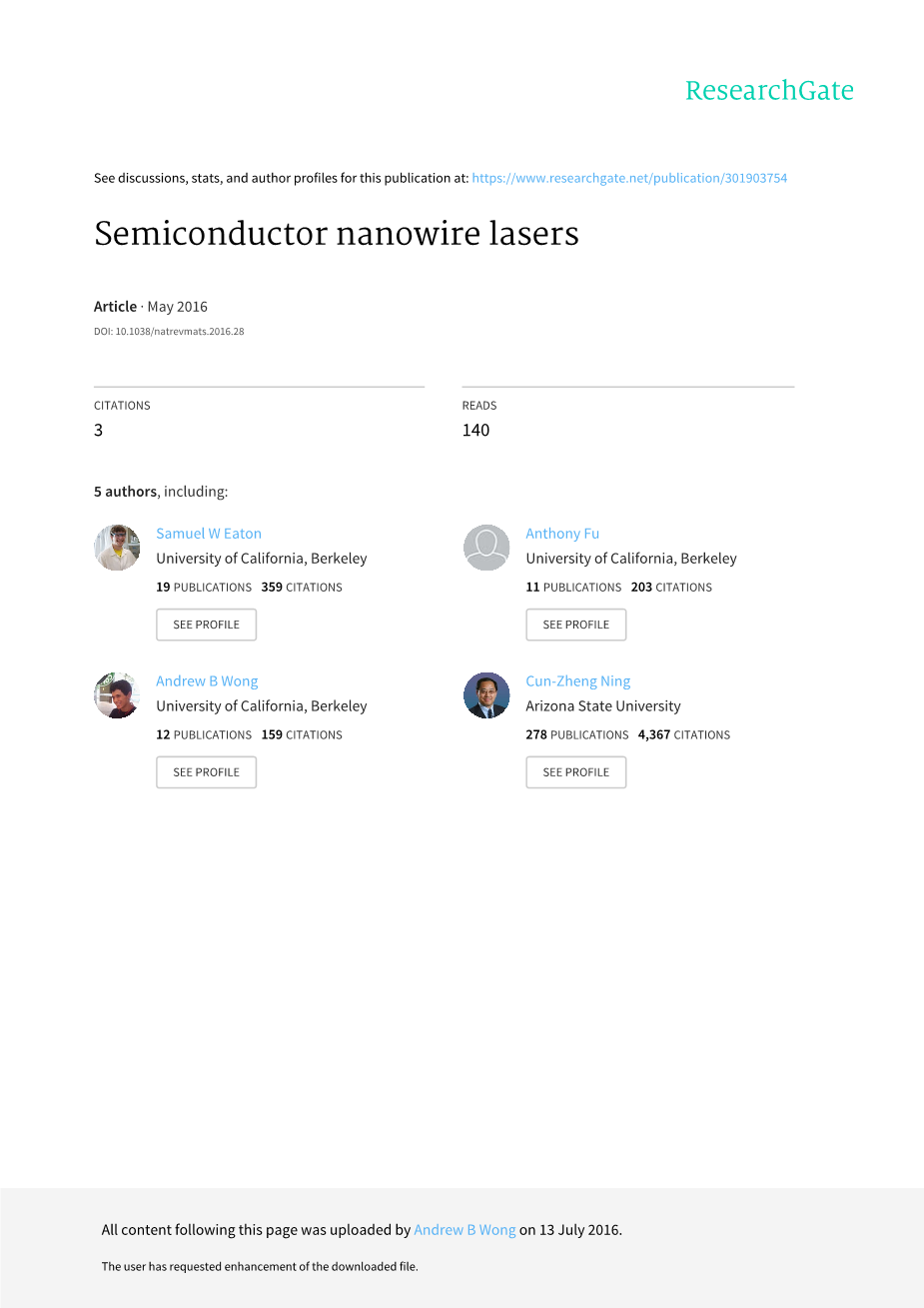Open the researchgate.net publication URL
The height and width of the screenshot is (1308, 924).
(629, 178)
